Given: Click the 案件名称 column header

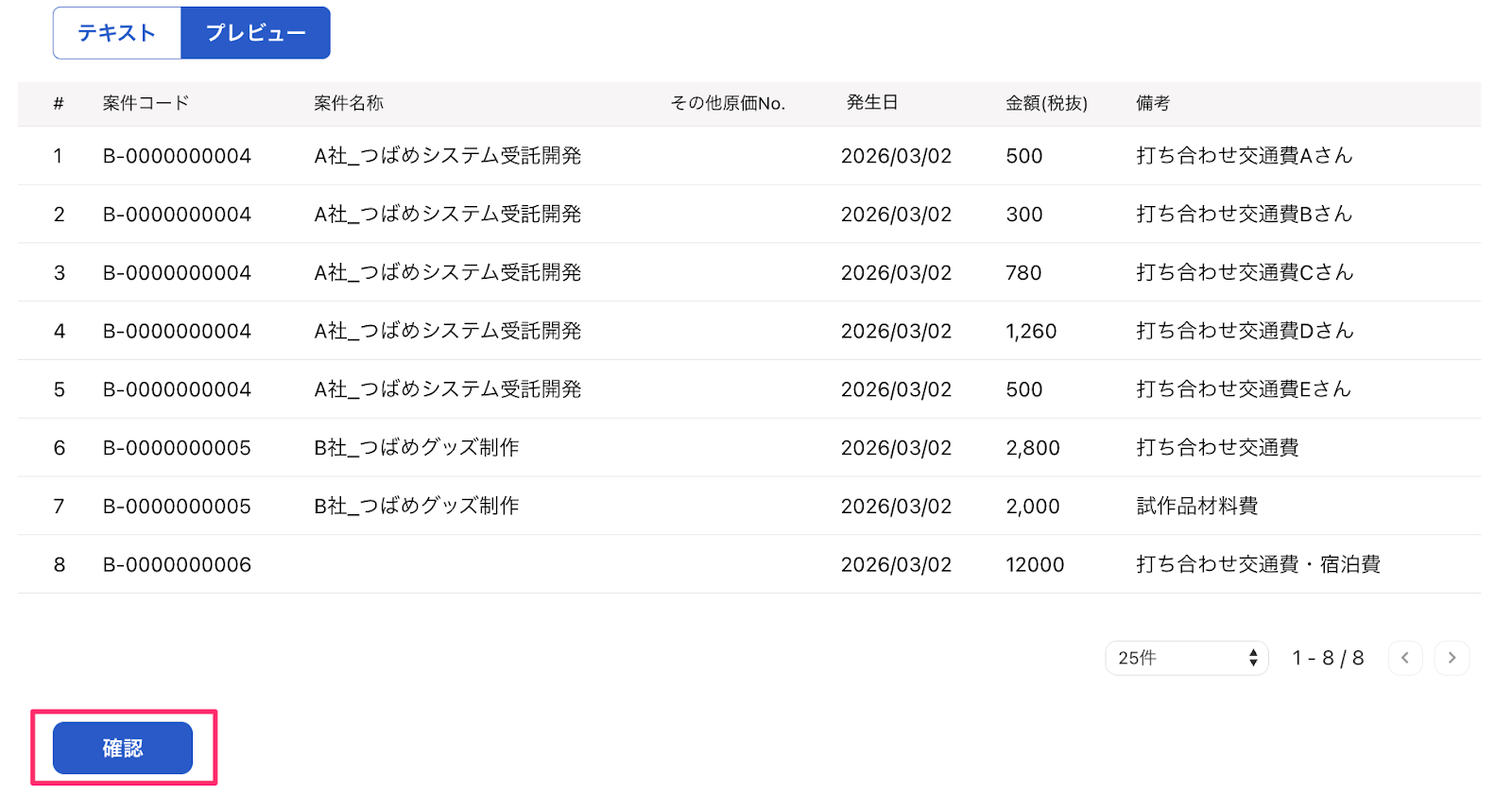Looking at the screenshot, I should pos(349,103).
